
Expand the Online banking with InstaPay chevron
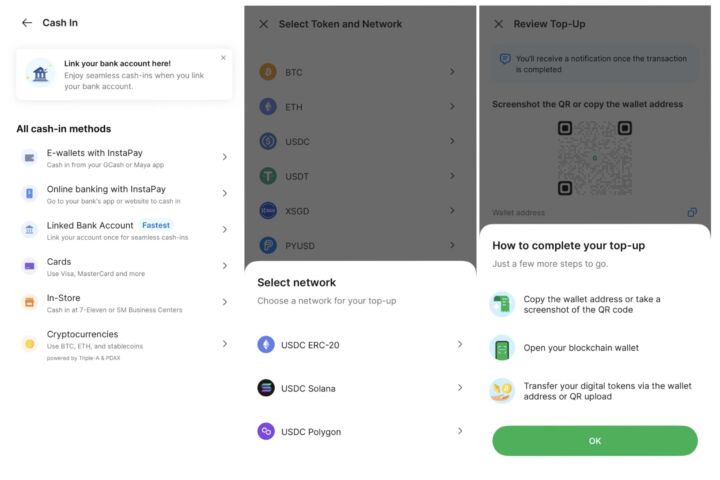coord(225,193)
